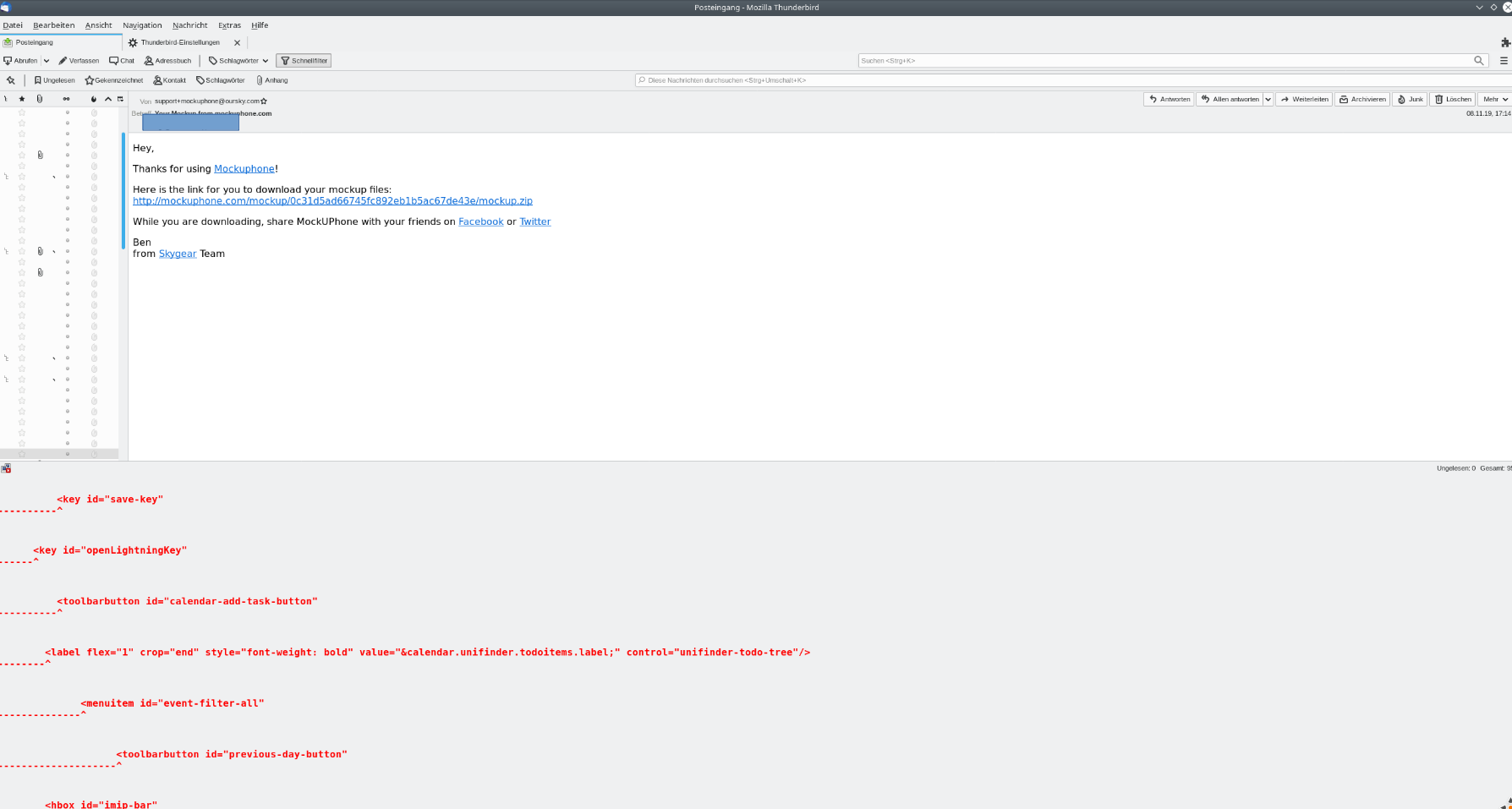This screenshot has height=809, width=1512.
Task: Click Allen antworten reply-all button
Action: [1230, 99]
